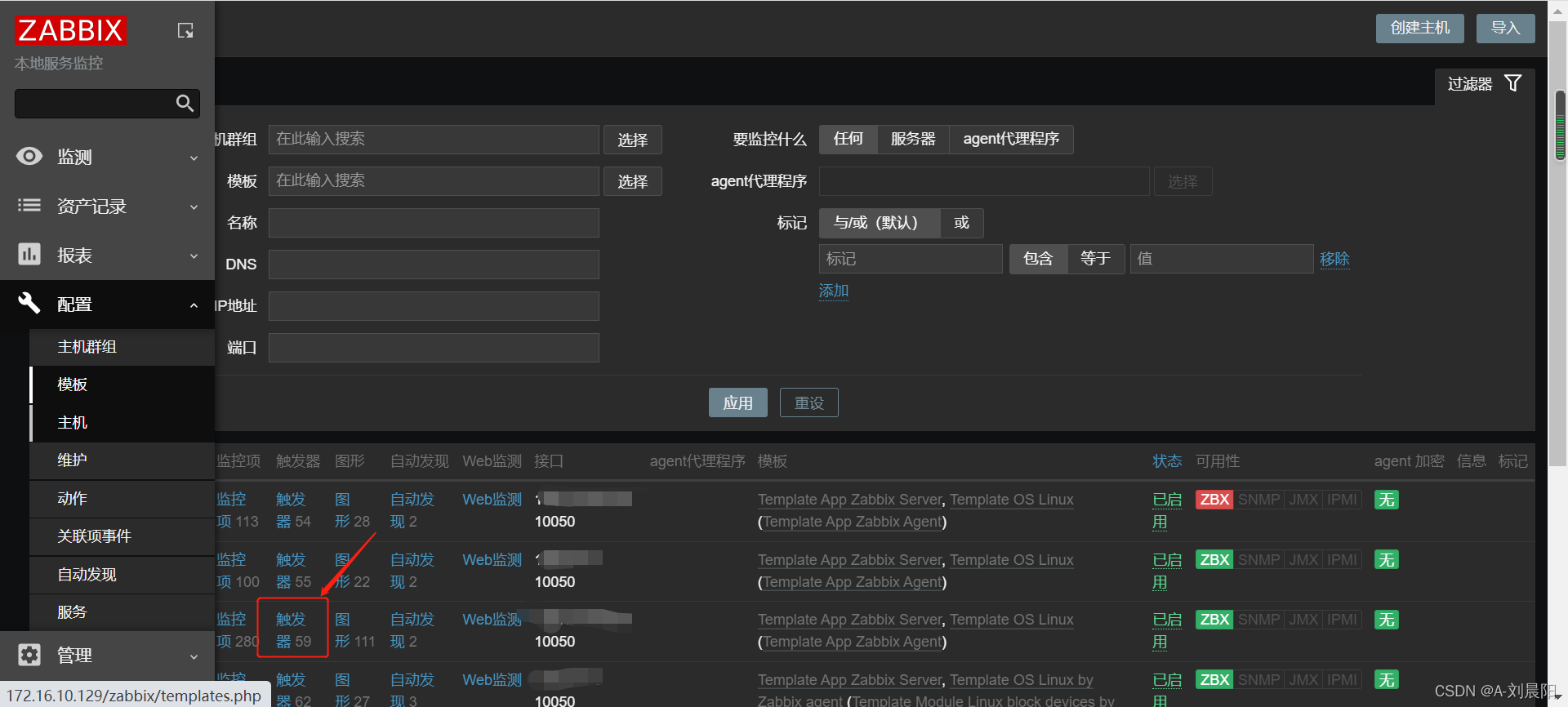Click the list icon for 资产记录
The height and width of the screenshot is (707, 1568).
click(x=29, y=206)
